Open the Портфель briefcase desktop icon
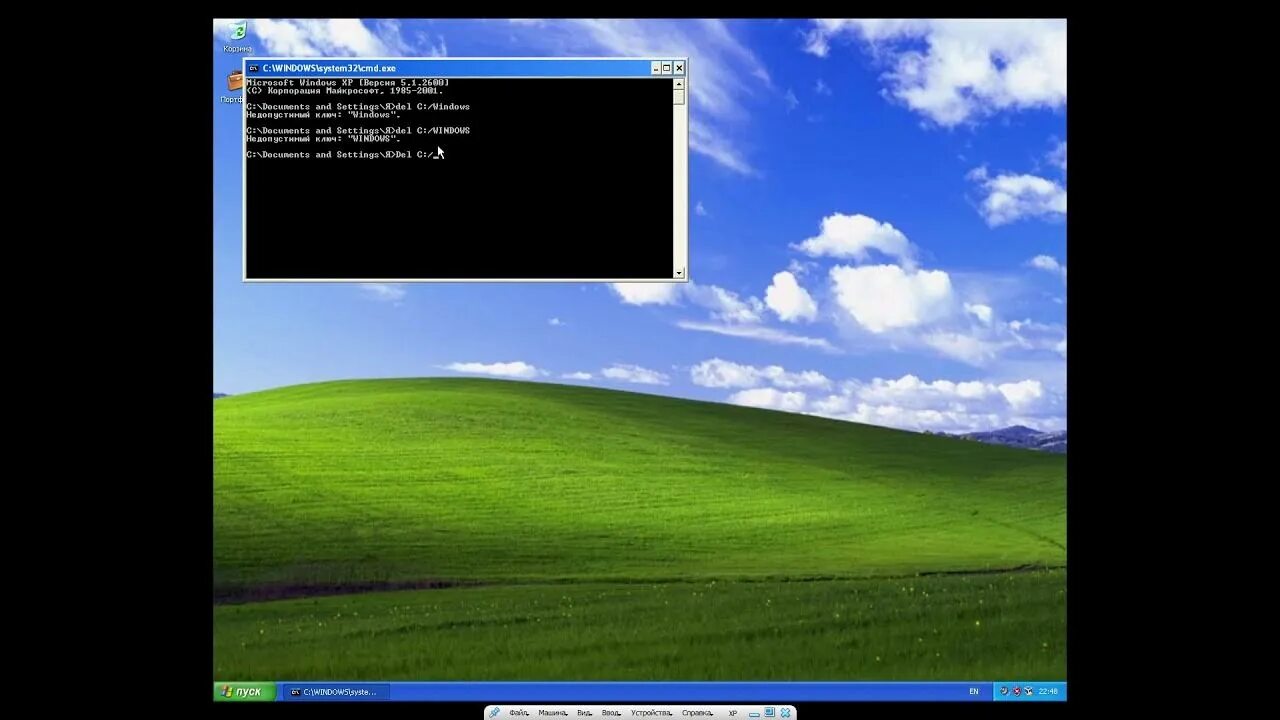This screenshot has width=1280, height=720. [x=233, y=87]
